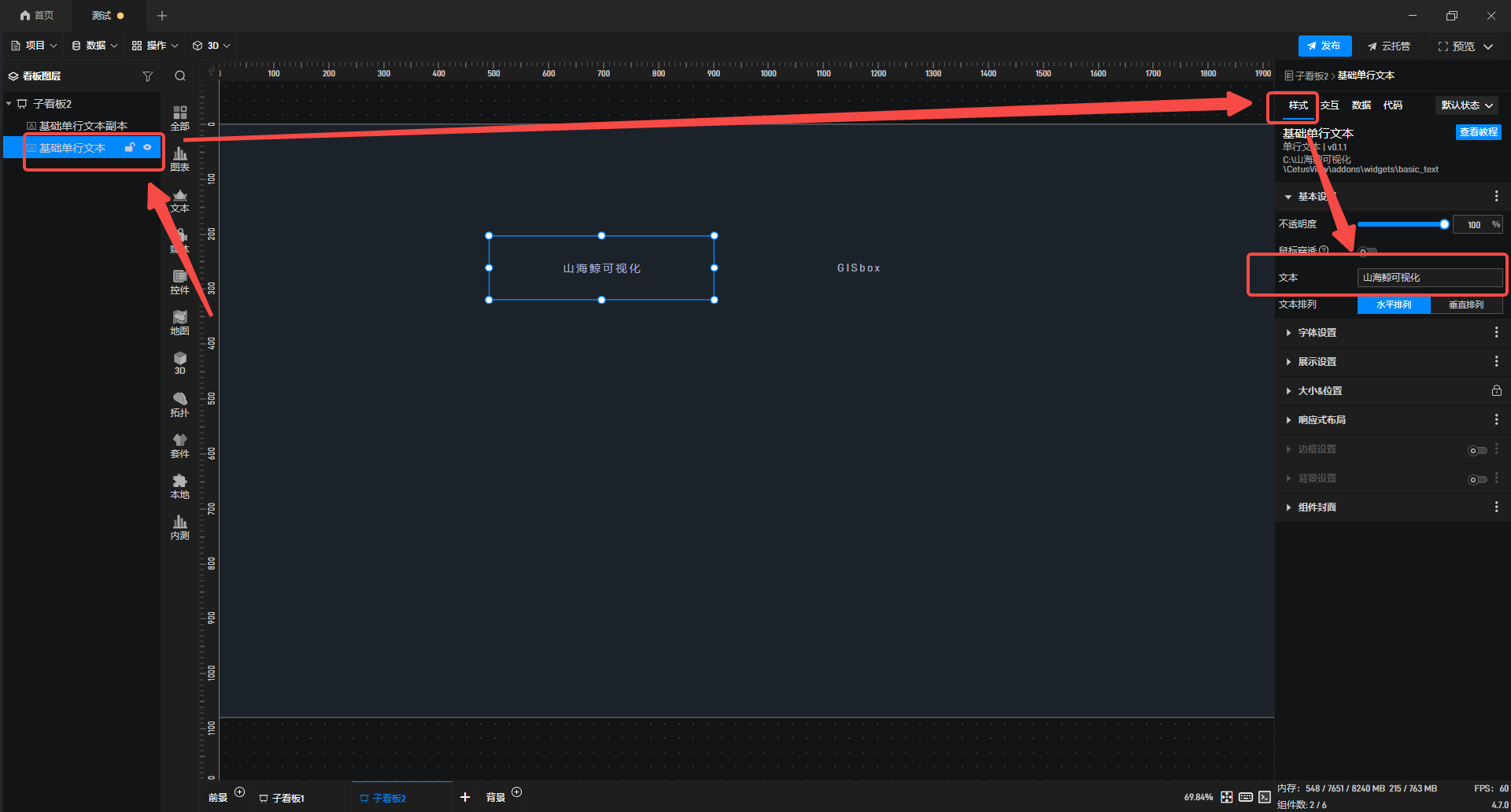Open the 控件 controls category

[x=179, y=282]
